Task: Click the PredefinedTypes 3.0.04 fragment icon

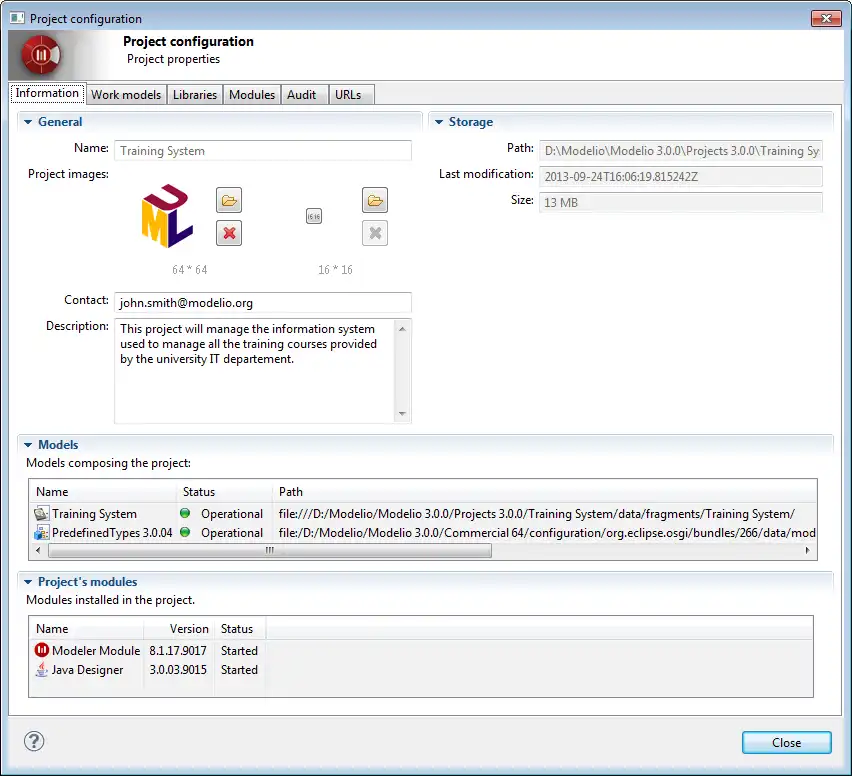Action: pos(41,533)
